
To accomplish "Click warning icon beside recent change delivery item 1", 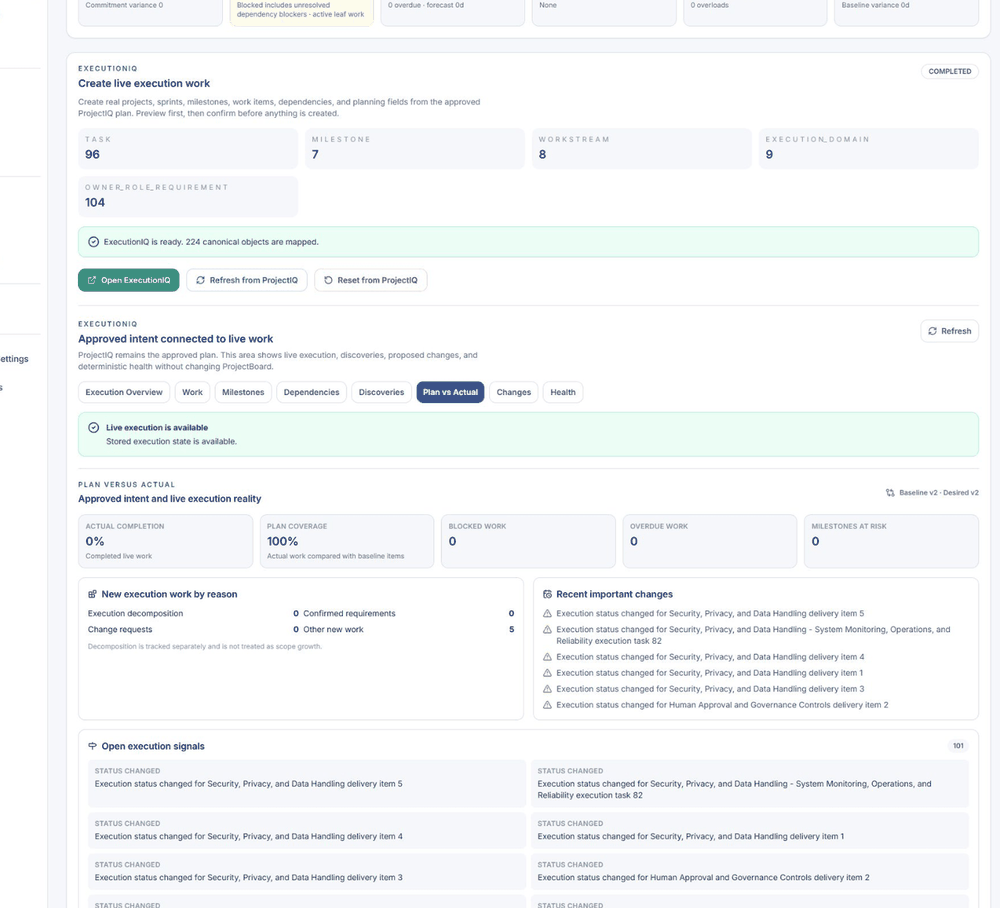I will [547, 673].
